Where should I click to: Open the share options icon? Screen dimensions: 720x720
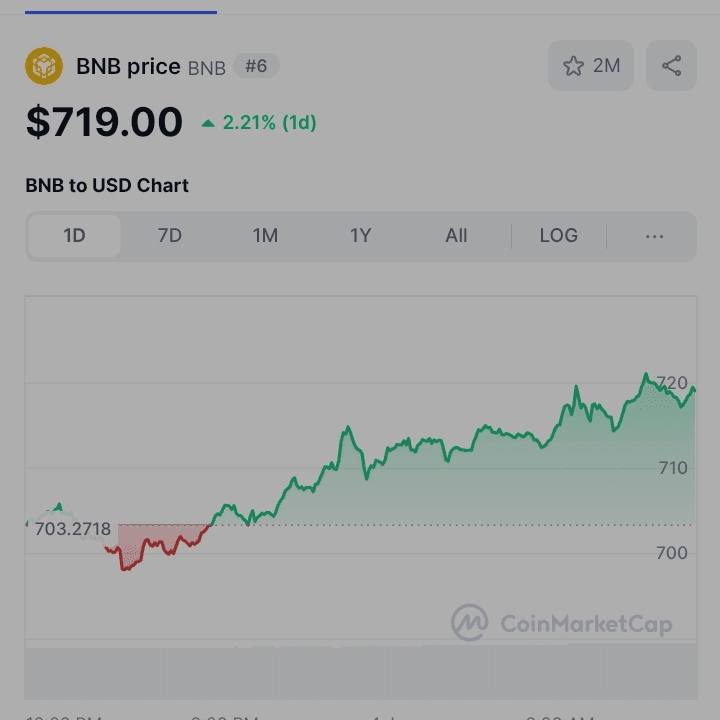coord(671,66)
